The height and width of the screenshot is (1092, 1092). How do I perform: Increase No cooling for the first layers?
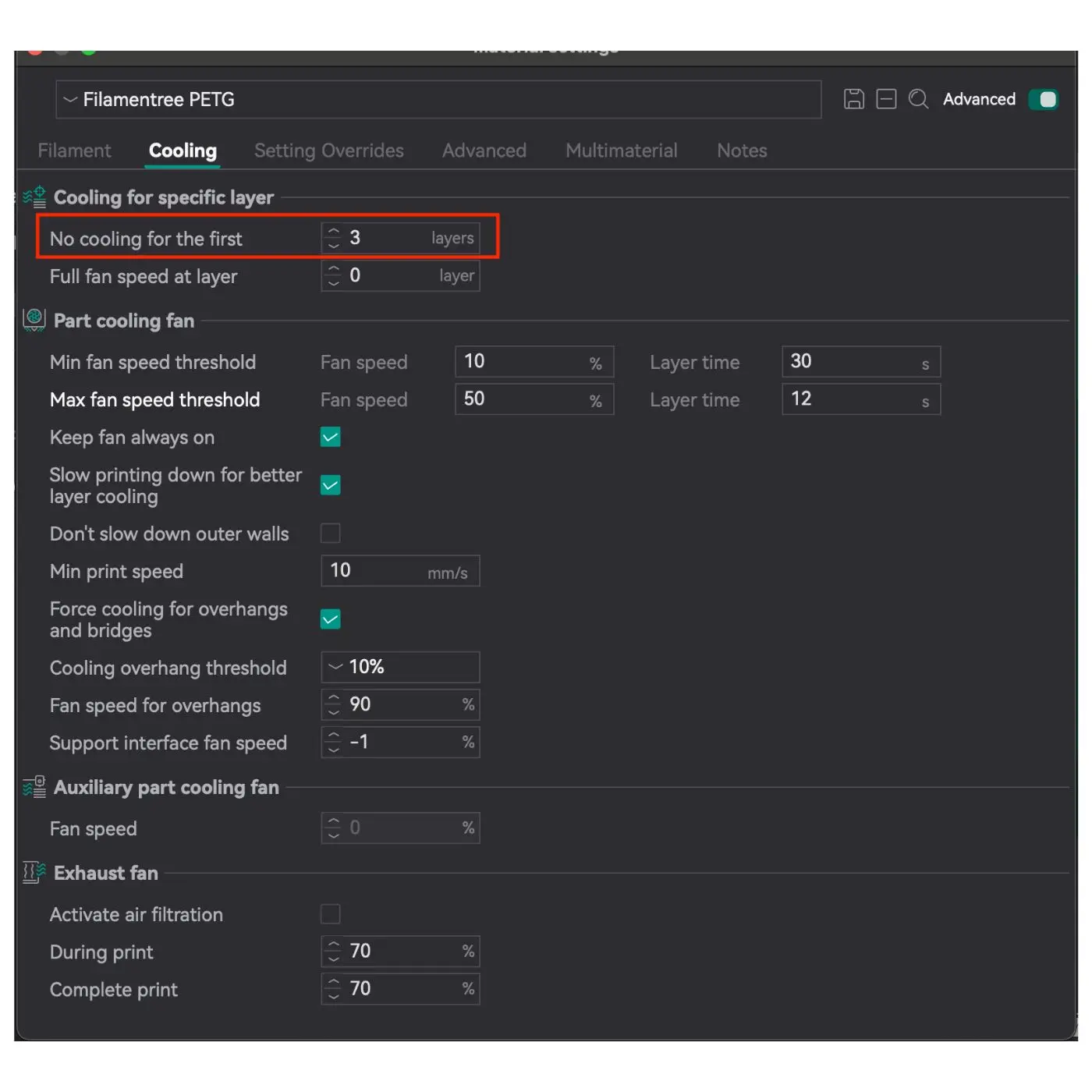click(334, 232)
